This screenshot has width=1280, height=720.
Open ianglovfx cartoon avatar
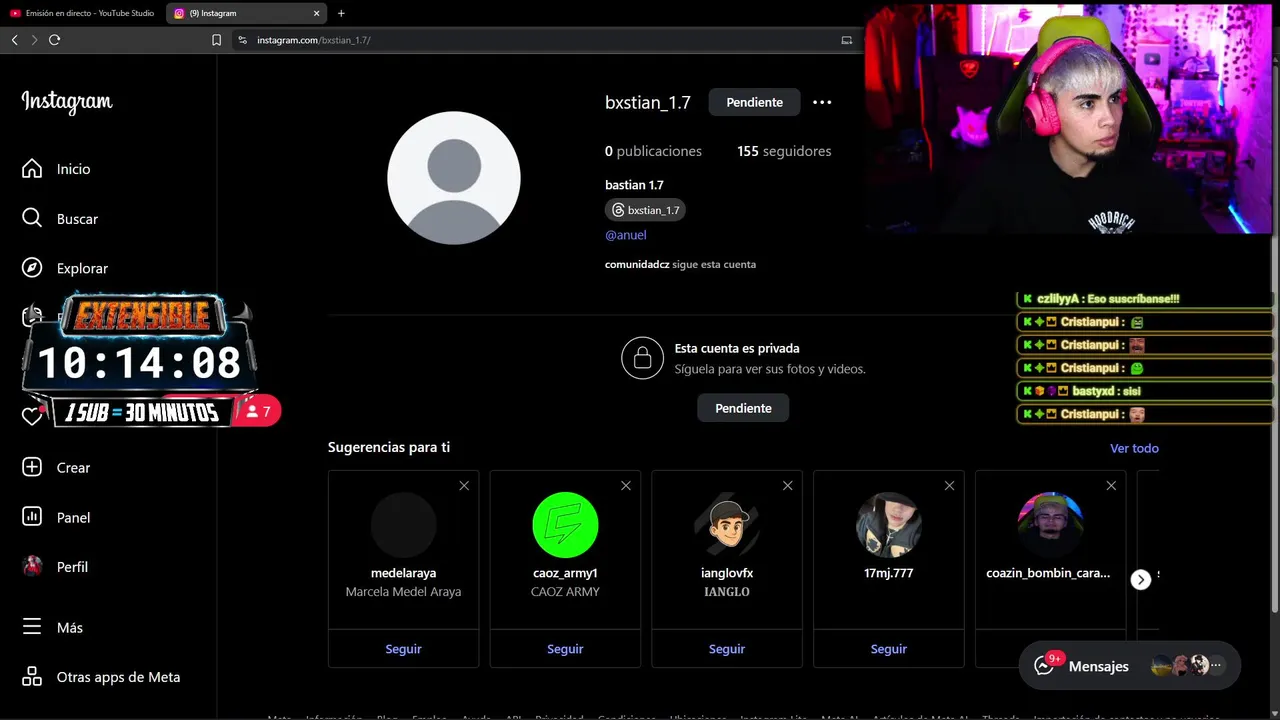coord(727,524)
